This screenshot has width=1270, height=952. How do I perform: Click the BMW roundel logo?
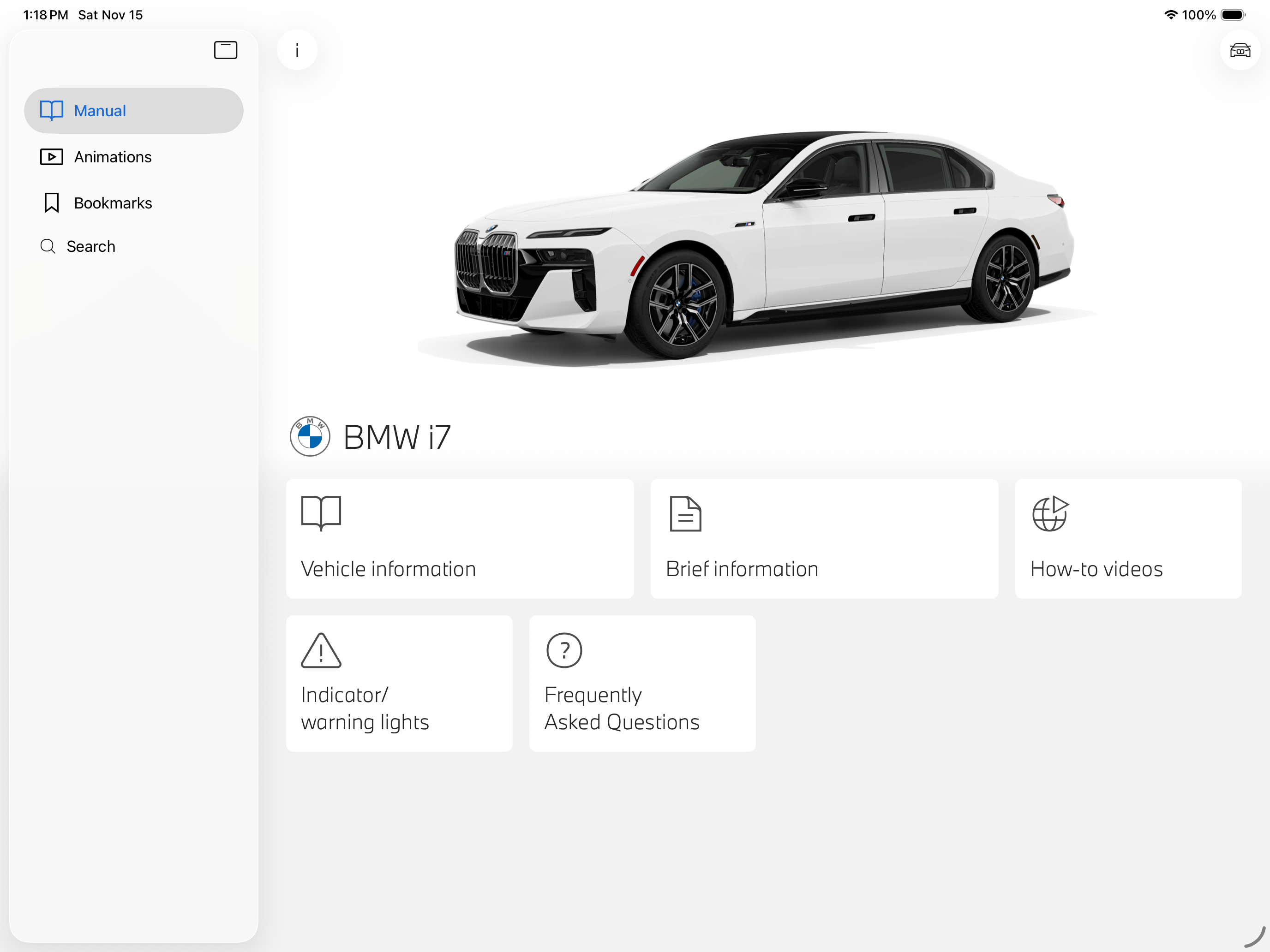click(310, 436)
